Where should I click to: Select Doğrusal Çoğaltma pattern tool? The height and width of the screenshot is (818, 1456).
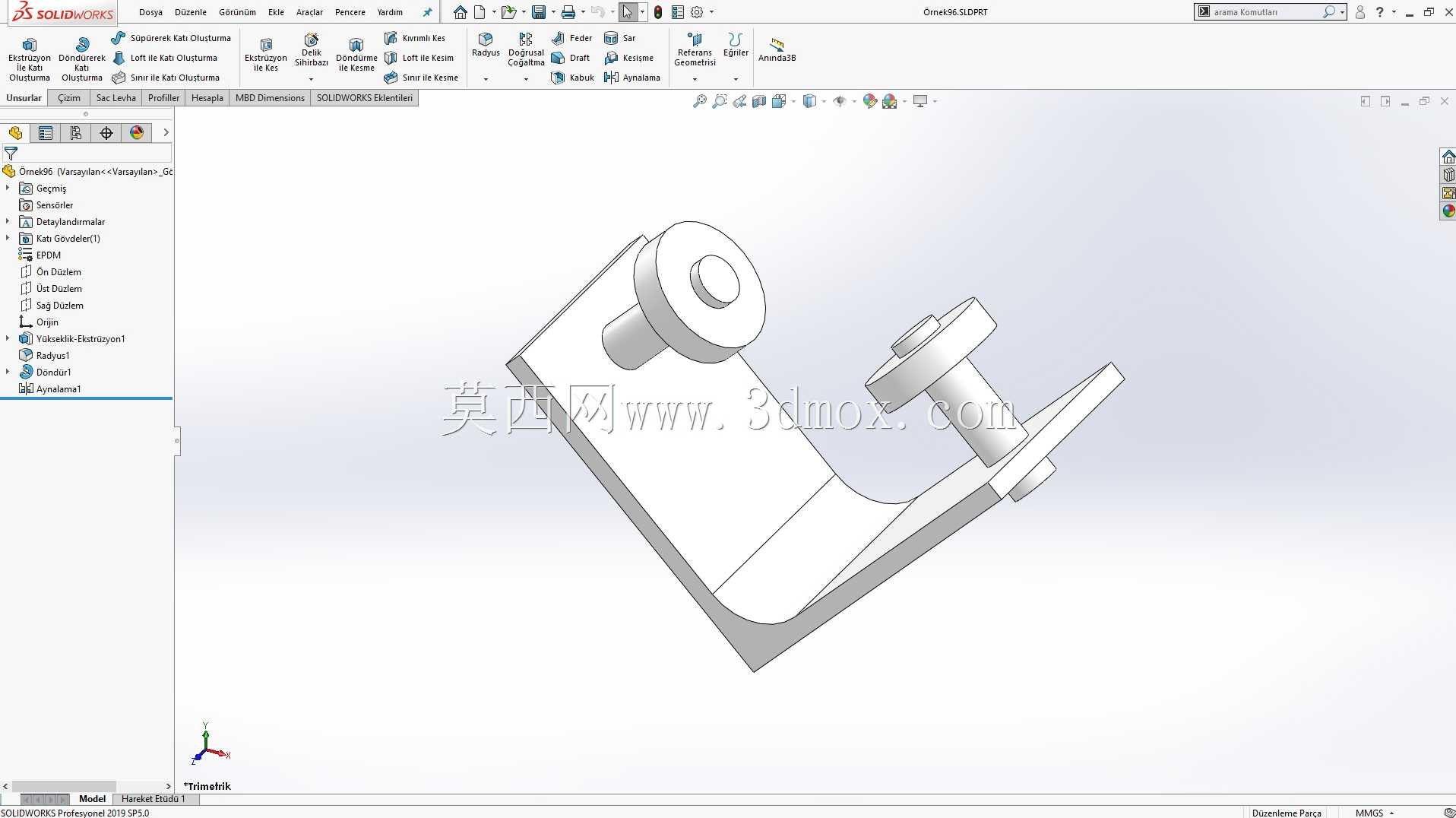(526, 50)
